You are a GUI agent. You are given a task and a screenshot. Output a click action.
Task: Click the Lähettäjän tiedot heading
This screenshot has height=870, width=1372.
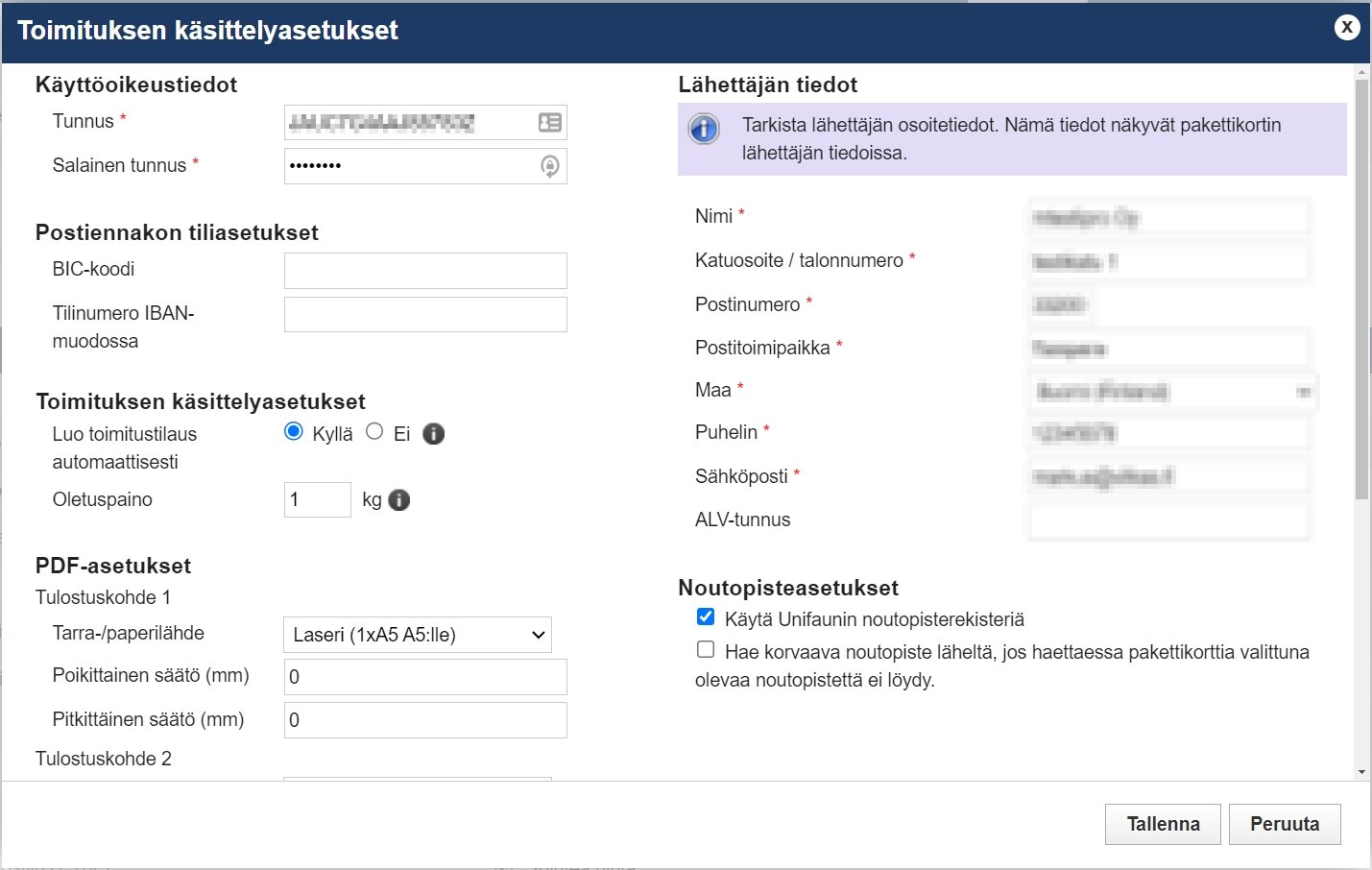768,85
